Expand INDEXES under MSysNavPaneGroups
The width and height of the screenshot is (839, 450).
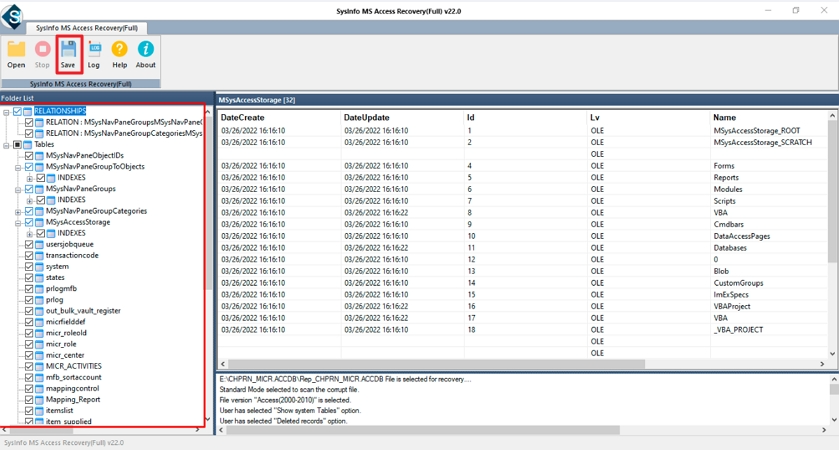pos(29,200)
